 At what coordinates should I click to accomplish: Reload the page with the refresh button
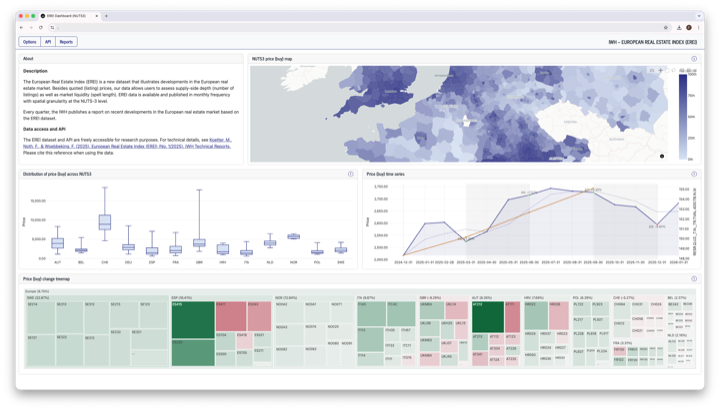[42, 28]
